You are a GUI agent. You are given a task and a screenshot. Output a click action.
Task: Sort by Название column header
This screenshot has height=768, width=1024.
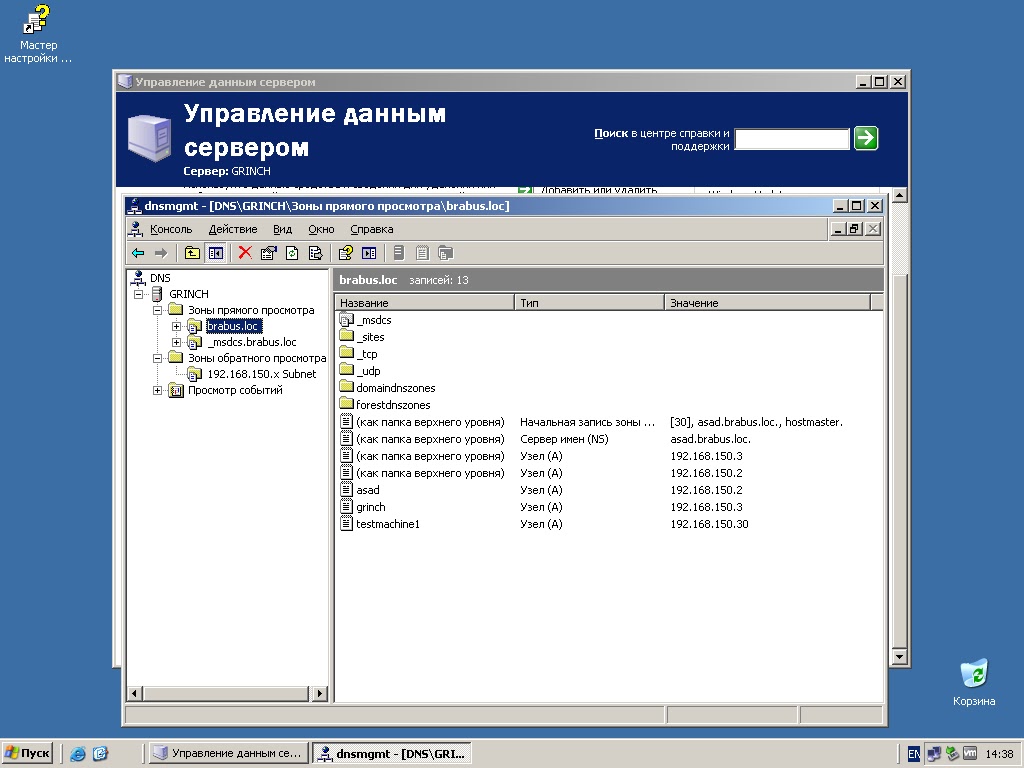click(424, 303)
